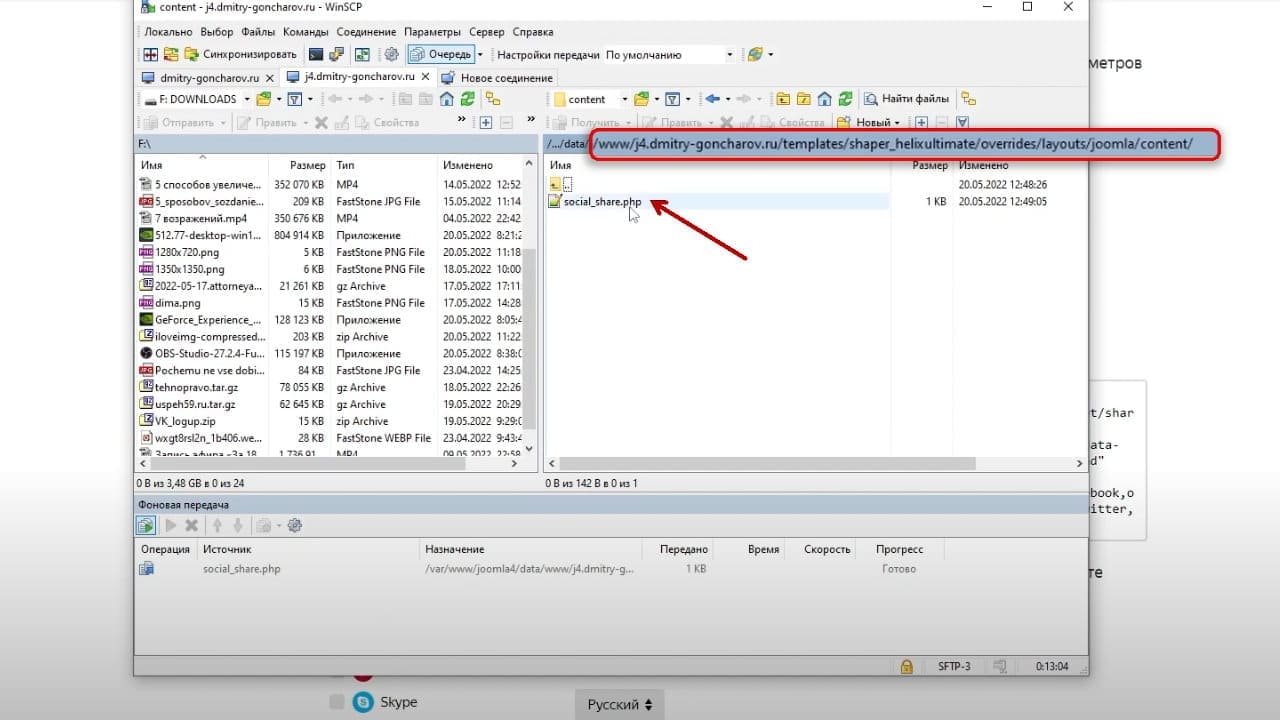Go to remote parent directory icon

pyautogui.click(x=785, y=99)
